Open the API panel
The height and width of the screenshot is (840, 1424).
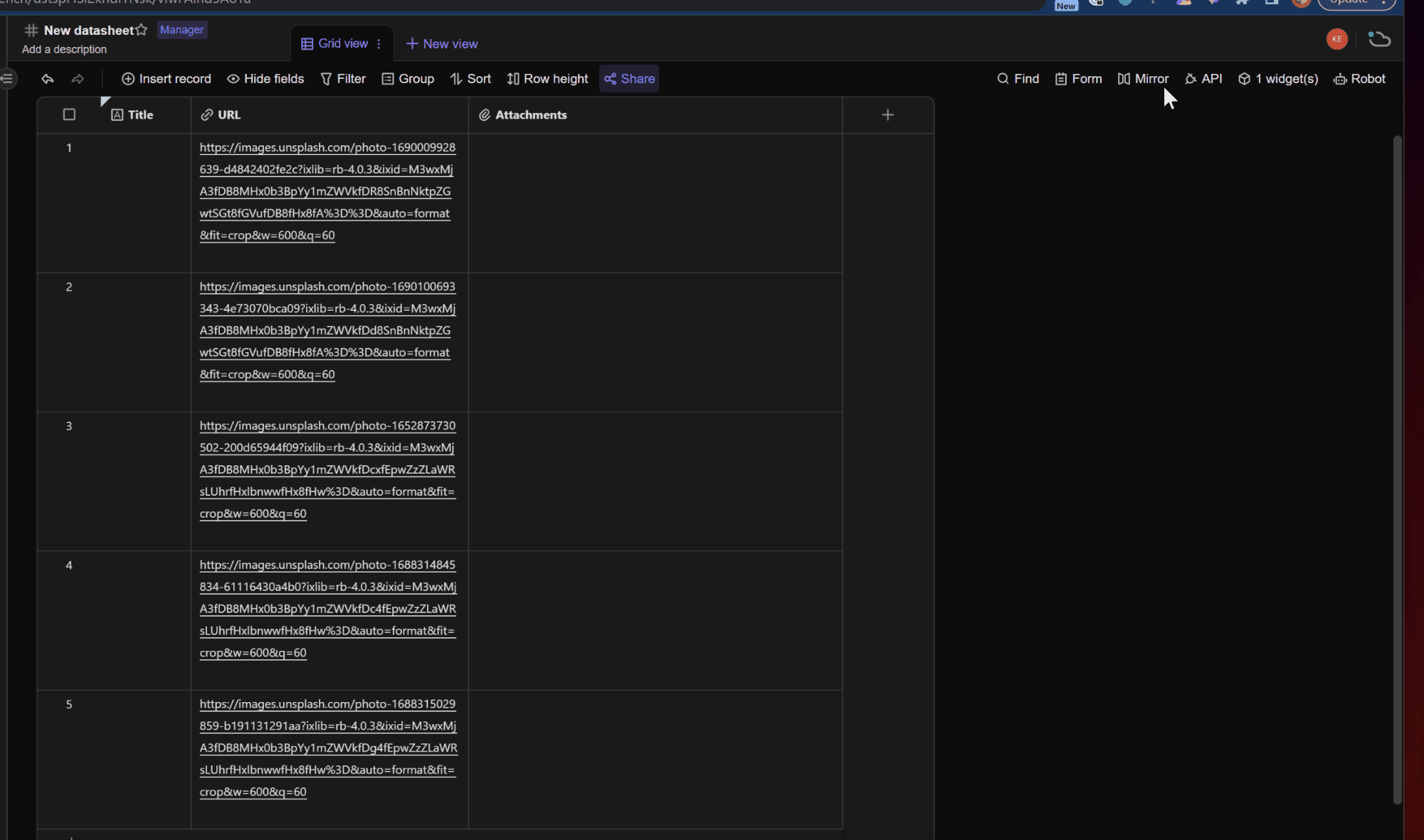point(1203,79)
